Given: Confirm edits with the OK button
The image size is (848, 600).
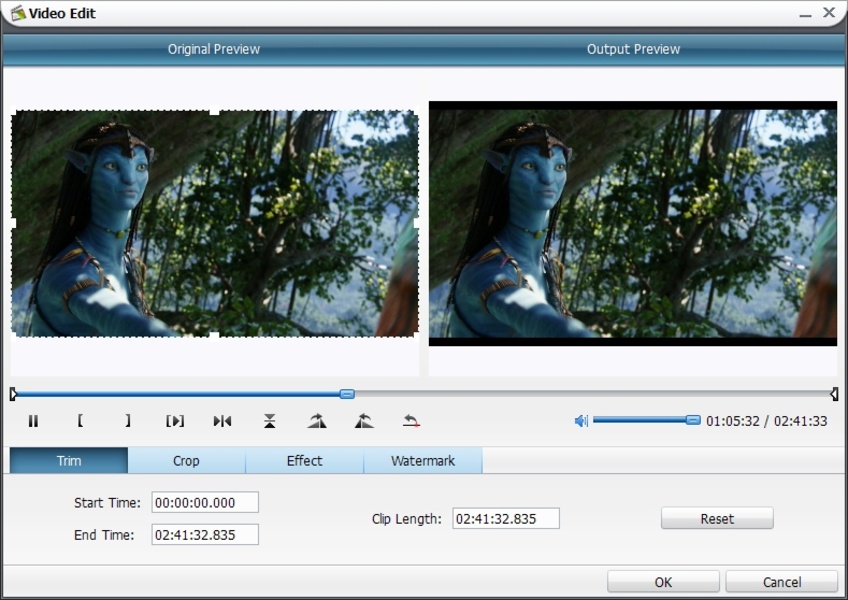Looking at the screenshot, I should point(663,582).
